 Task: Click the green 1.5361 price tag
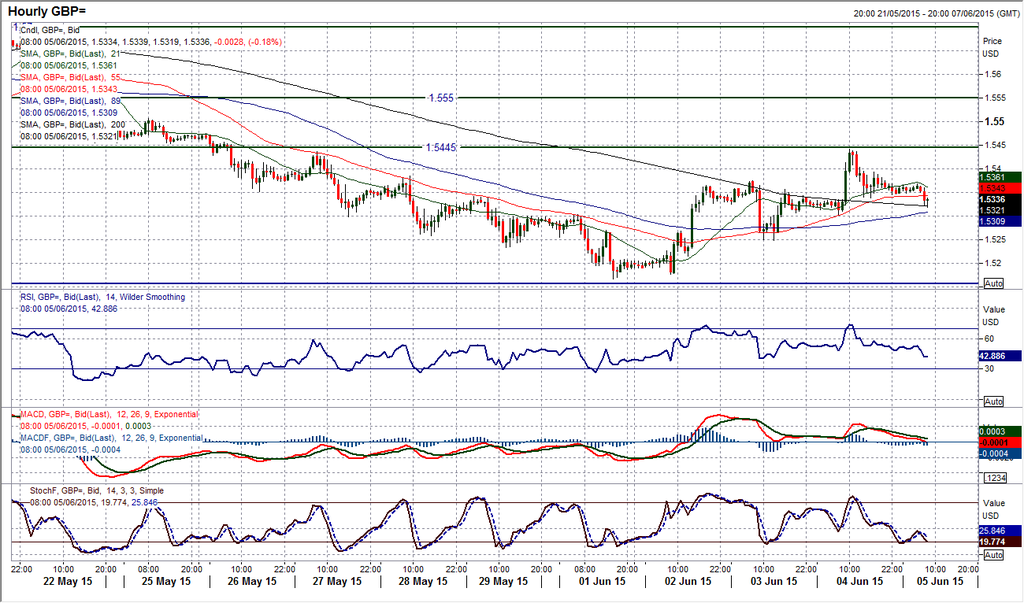click(x=999, y=177)
